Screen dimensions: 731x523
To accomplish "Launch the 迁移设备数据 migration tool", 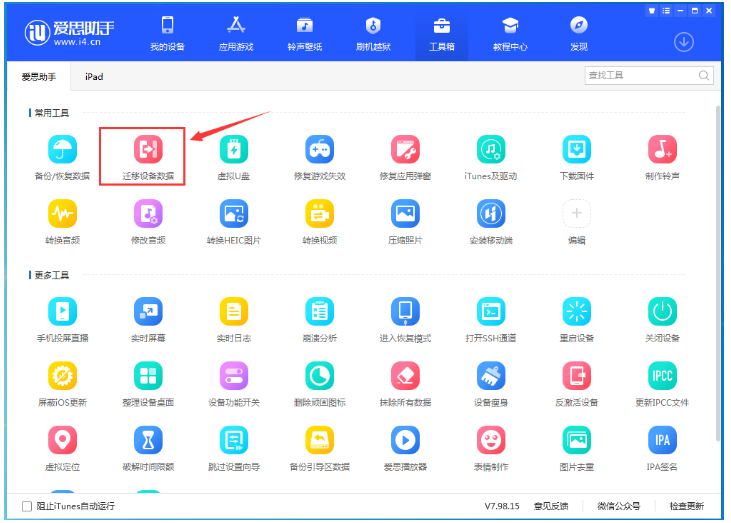I will click(148, 158).
